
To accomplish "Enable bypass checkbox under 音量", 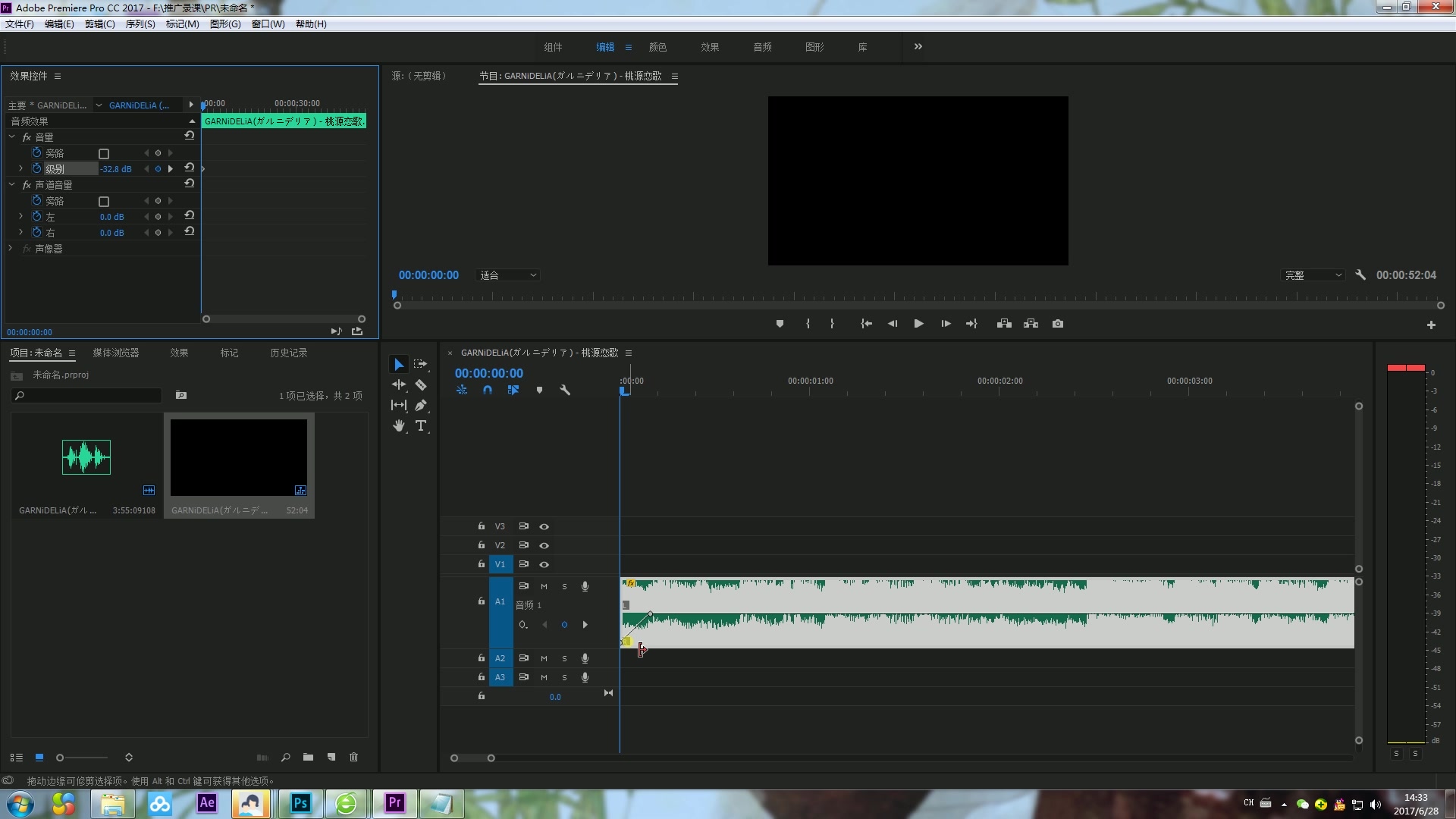I will pyautogui.click(x=104, y=154).
